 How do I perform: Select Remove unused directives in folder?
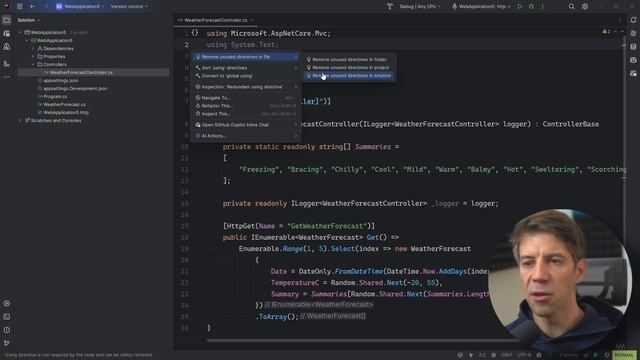349,60
